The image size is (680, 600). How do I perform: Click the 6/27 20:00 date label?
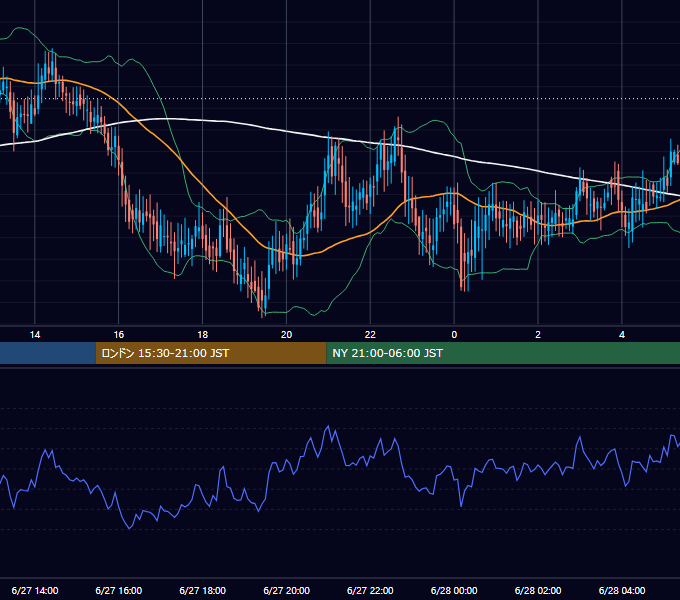[286, 590]
